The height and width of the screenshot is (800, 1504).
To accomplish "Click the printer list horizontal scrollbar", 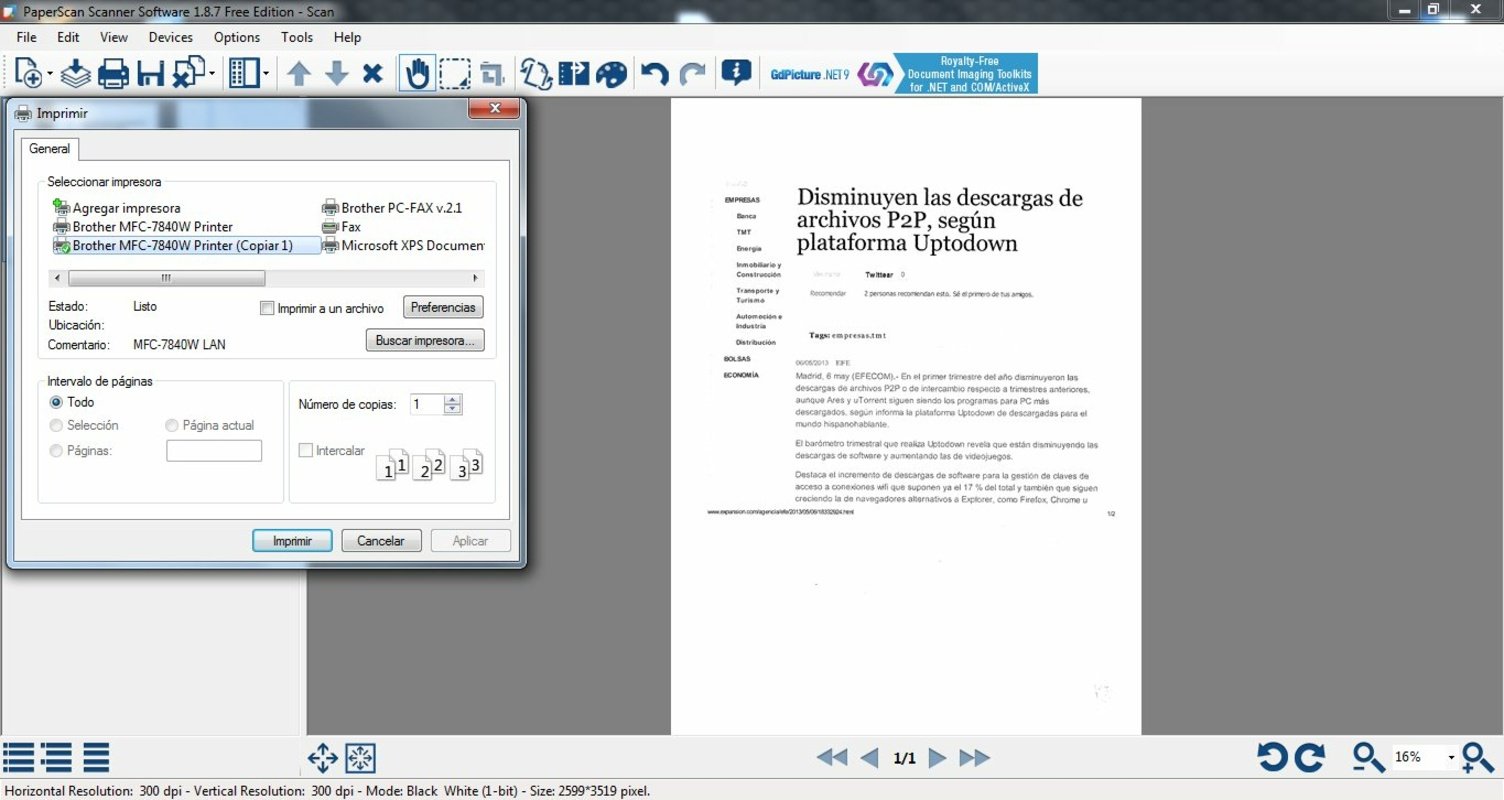I will 166,278.
